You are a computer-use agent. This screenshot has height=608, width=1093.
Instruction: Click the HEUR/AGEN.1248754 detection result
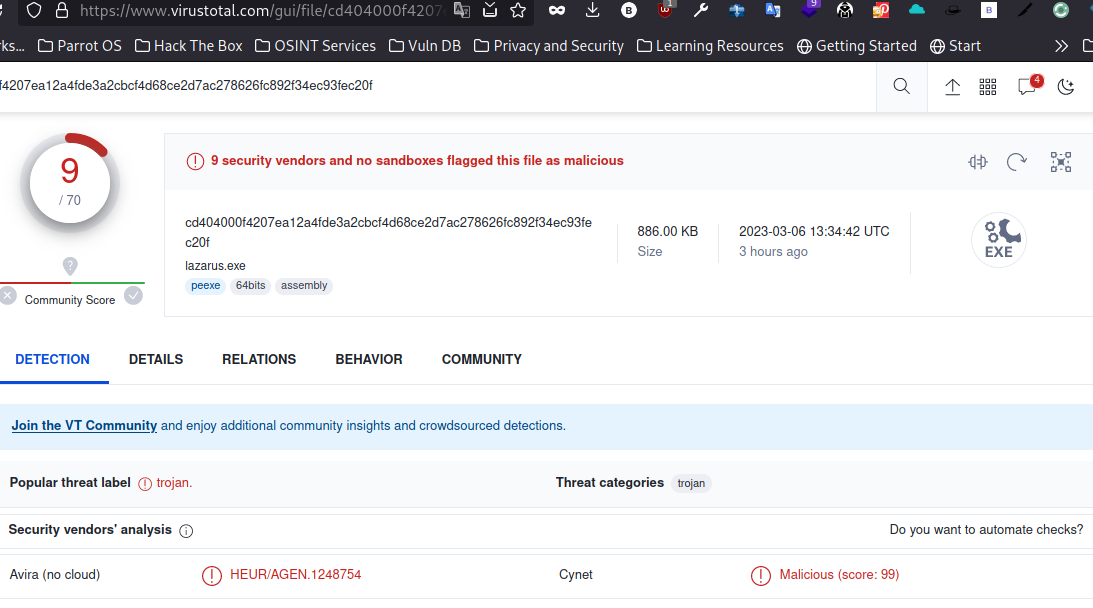point(296,575)
